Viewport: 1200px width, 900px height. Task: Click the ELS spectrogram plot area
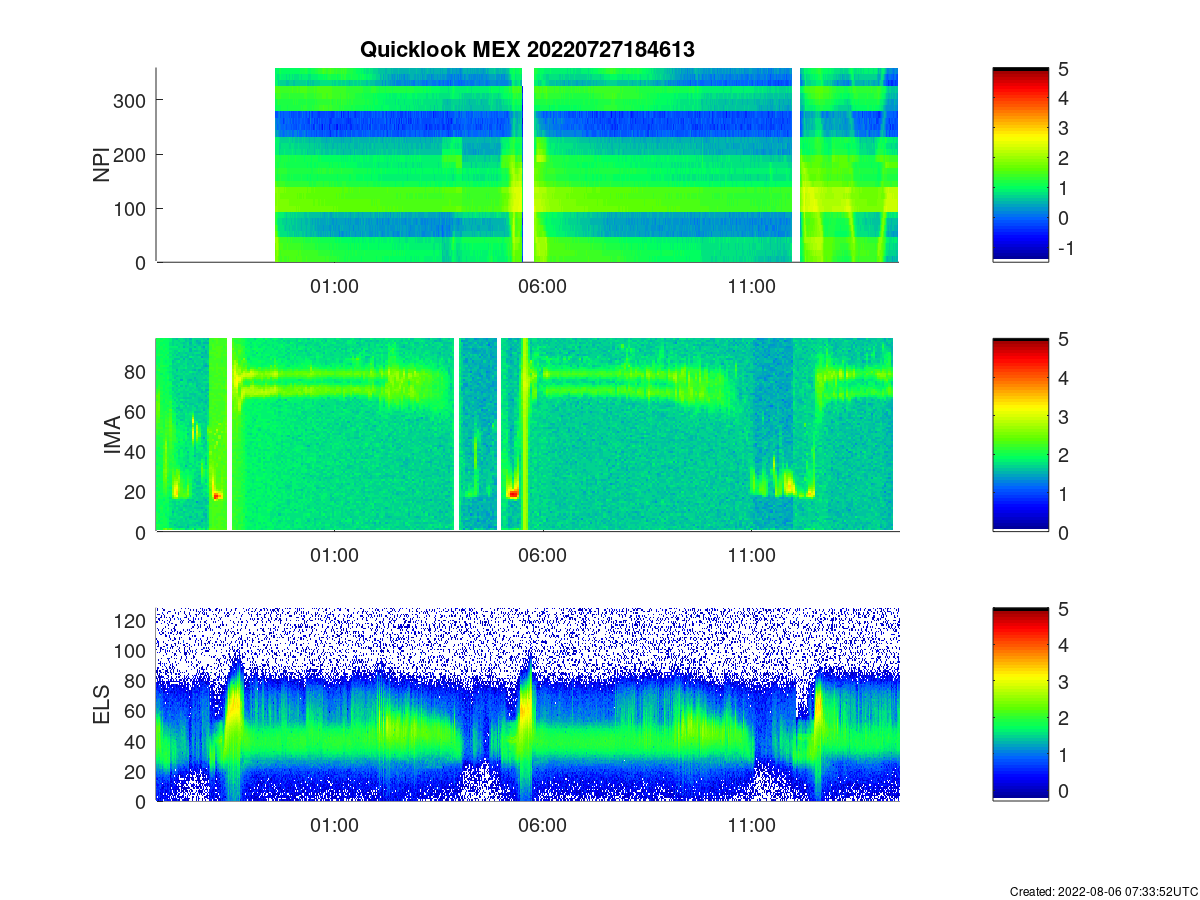tap(527, 704)
